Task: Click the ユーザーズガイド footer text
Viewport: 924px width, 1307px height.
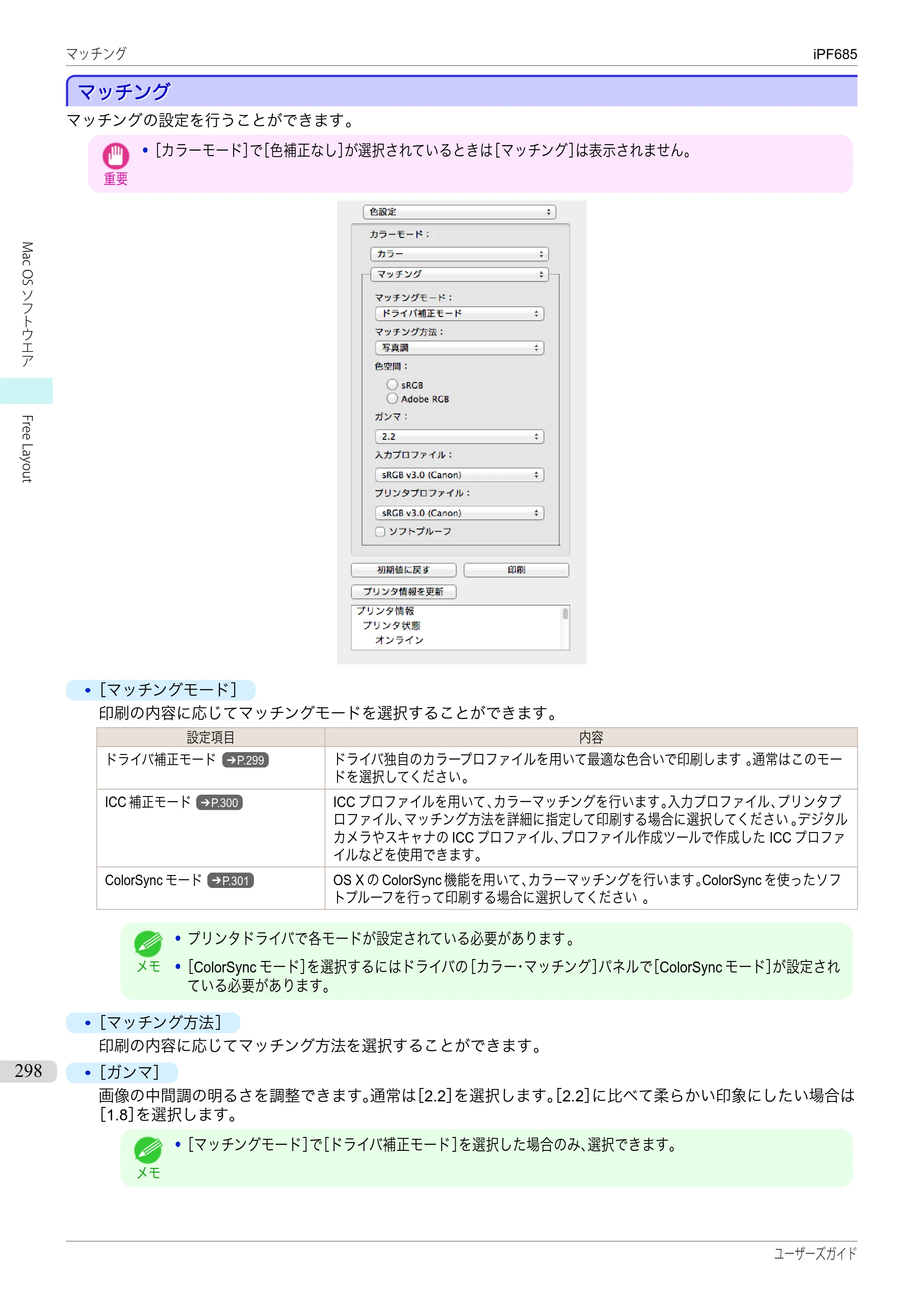Action: 815,1253
